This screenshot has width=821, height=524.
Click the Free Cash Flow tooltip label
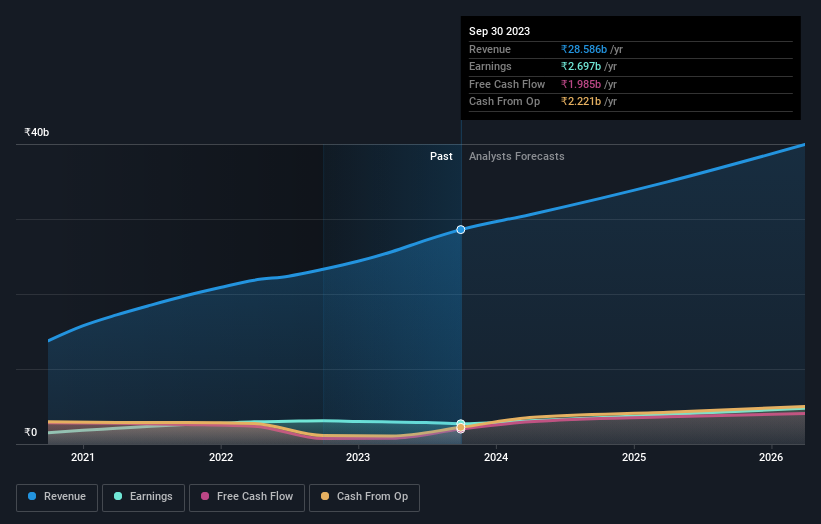[x=507, y=84]
